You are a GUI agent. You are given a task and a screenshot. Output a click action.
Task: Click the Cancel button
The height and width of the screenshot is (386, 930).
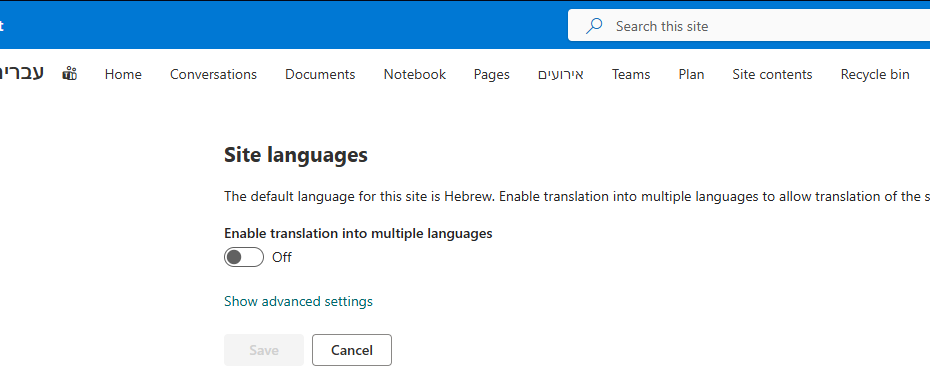[x=352, y=350]
